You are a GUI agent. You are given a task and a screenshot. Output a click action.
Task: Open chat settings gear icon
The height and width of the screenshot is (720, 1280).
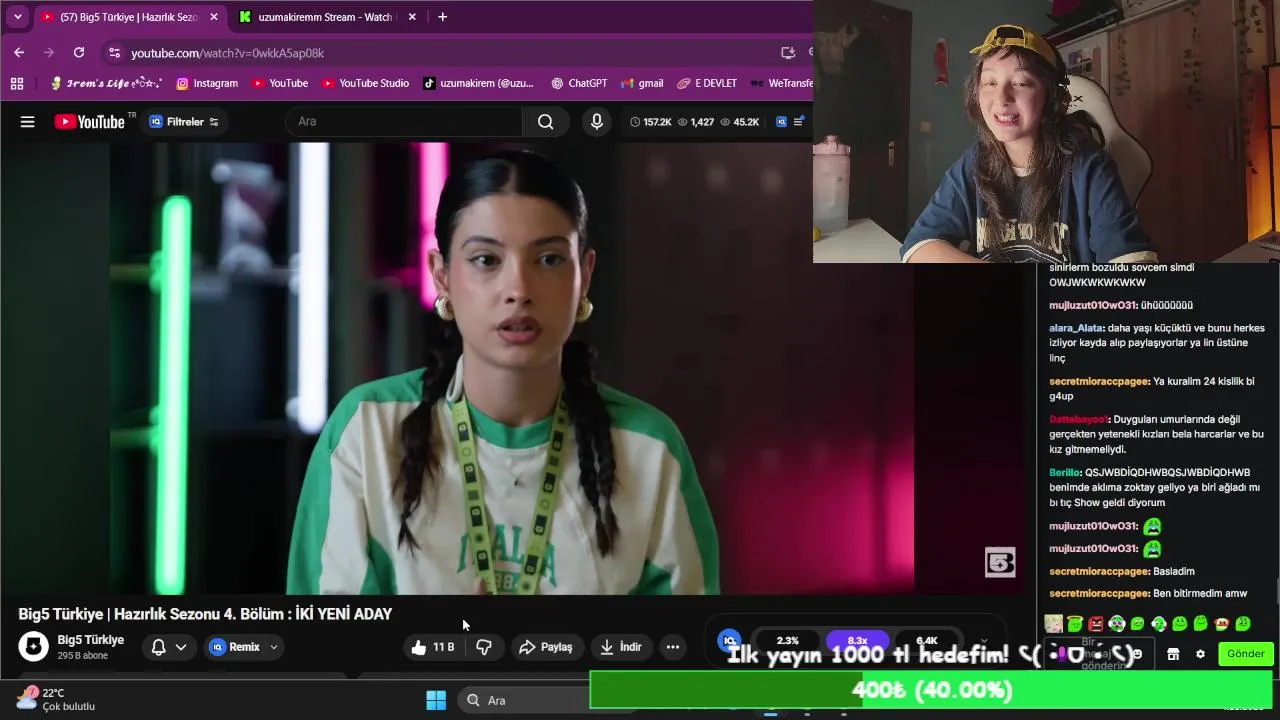coord(1201,654)
